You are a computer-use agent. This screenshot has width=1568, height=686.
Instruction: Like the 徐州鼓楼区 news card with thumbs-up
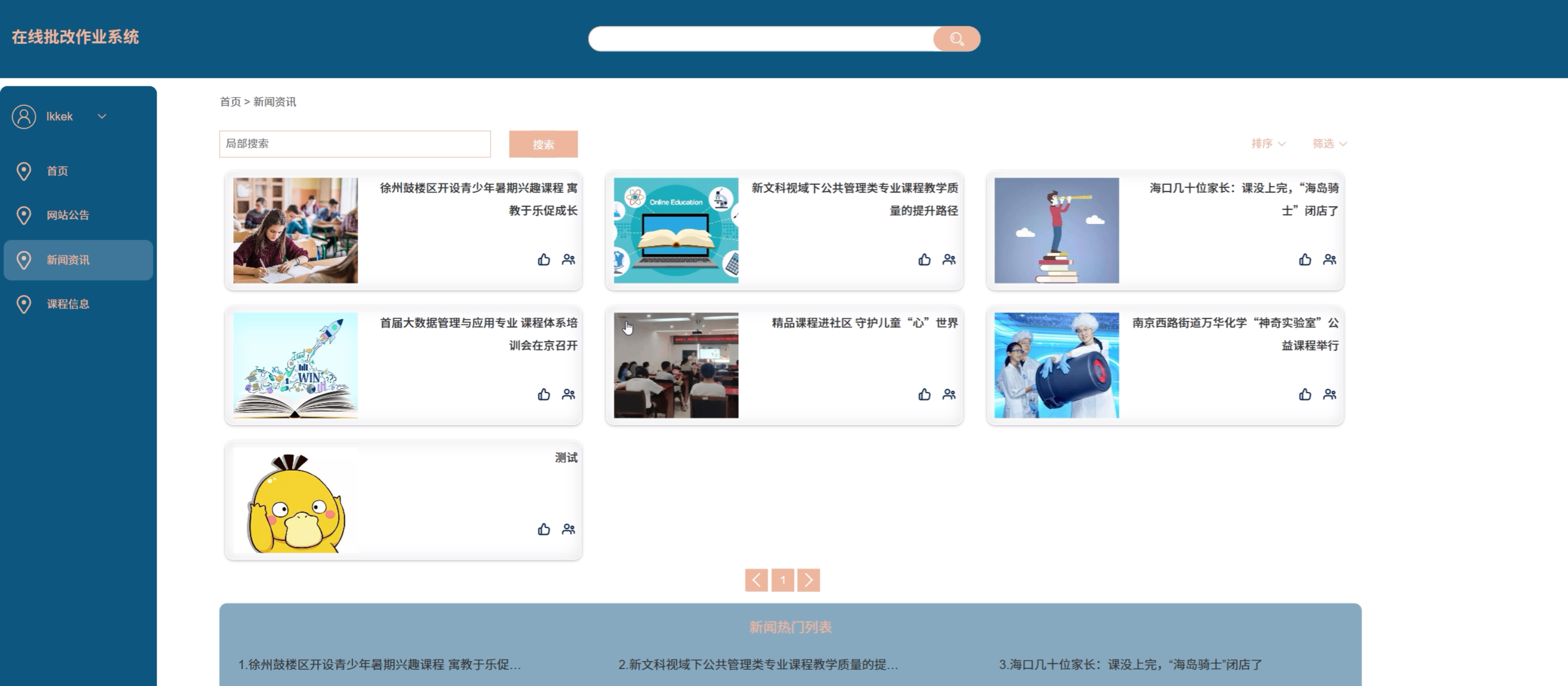pos(544,260)
